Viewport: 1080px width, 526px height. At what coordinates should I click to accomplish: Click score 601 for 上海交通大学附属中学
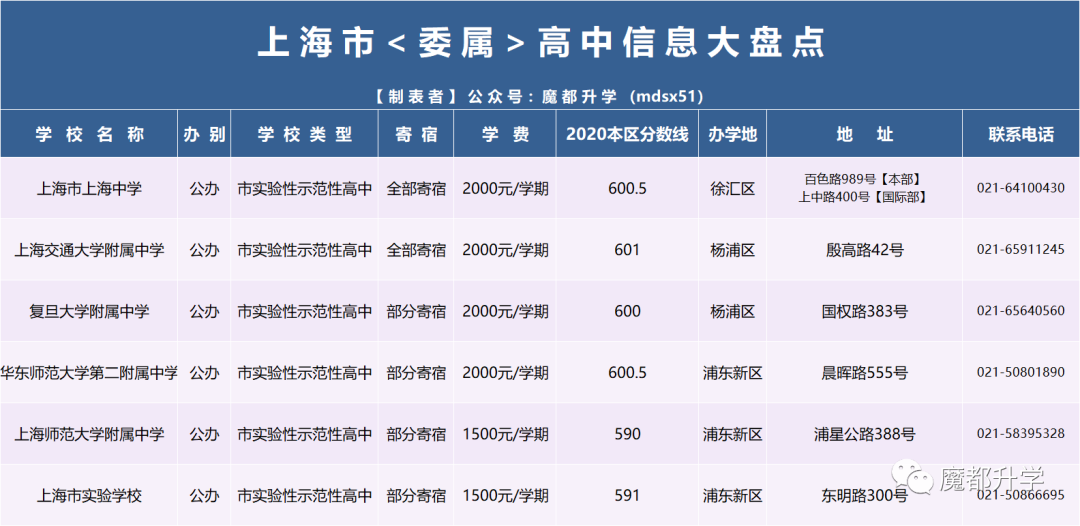point(627,250)
